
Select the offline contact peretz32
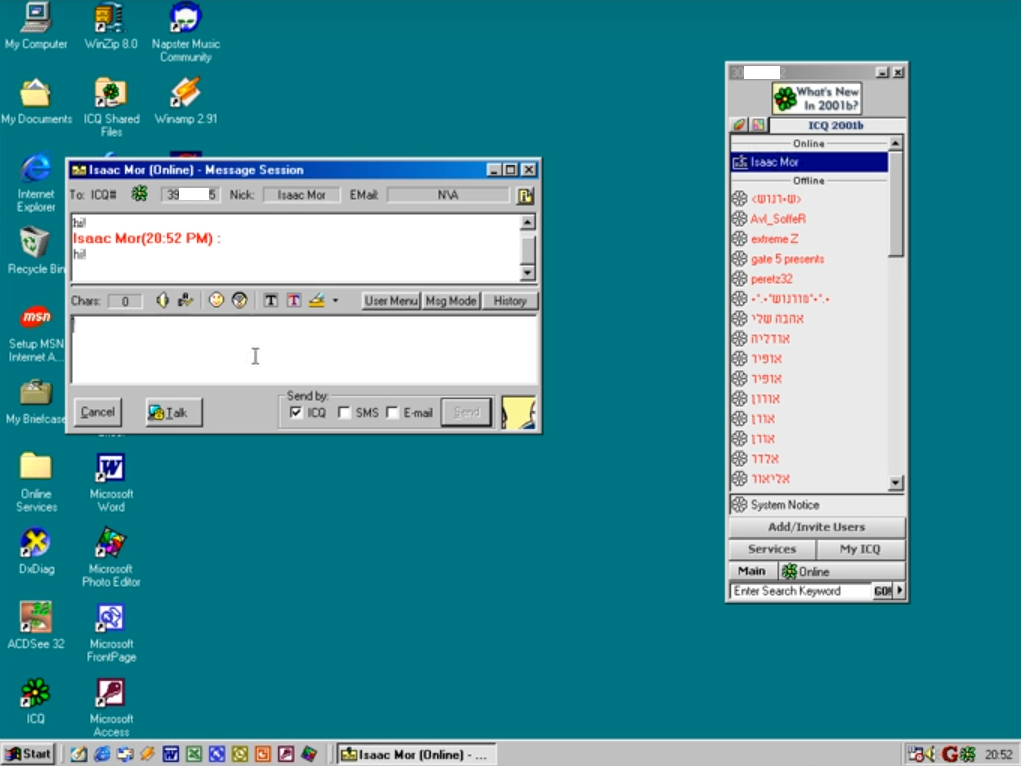(x=809, y=279)
